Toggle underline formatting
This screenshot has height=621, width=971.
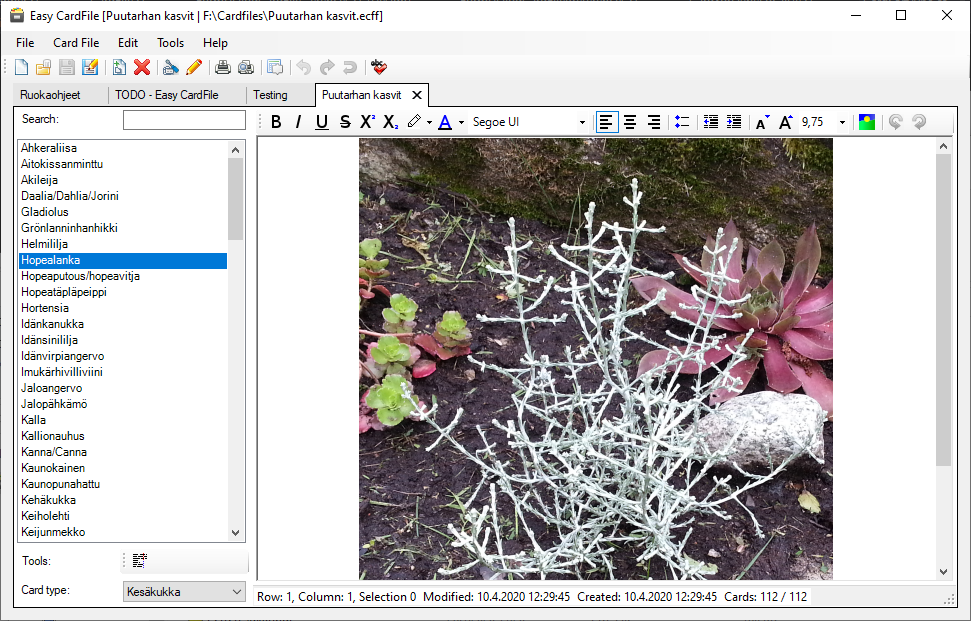coord(321,122)
